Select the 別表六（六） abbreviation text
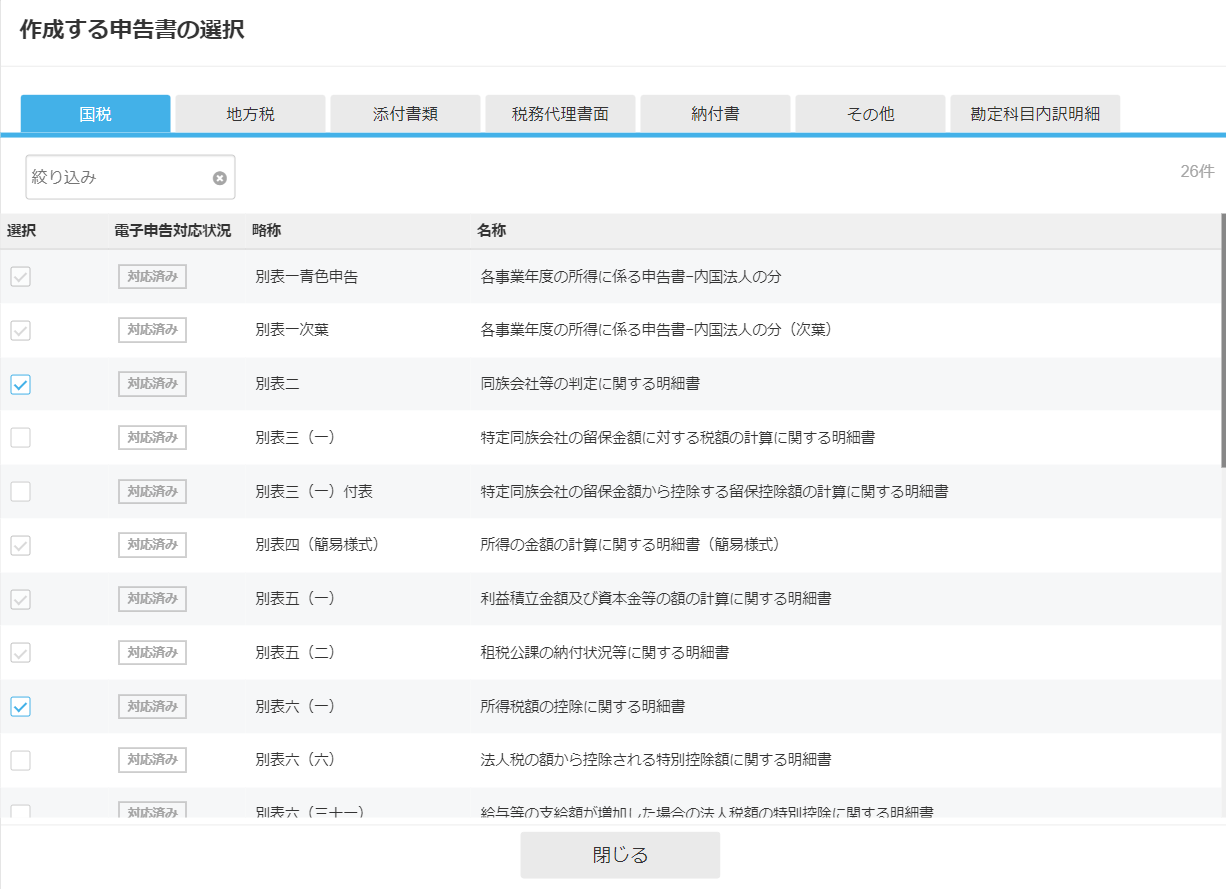 pos(295,760)
